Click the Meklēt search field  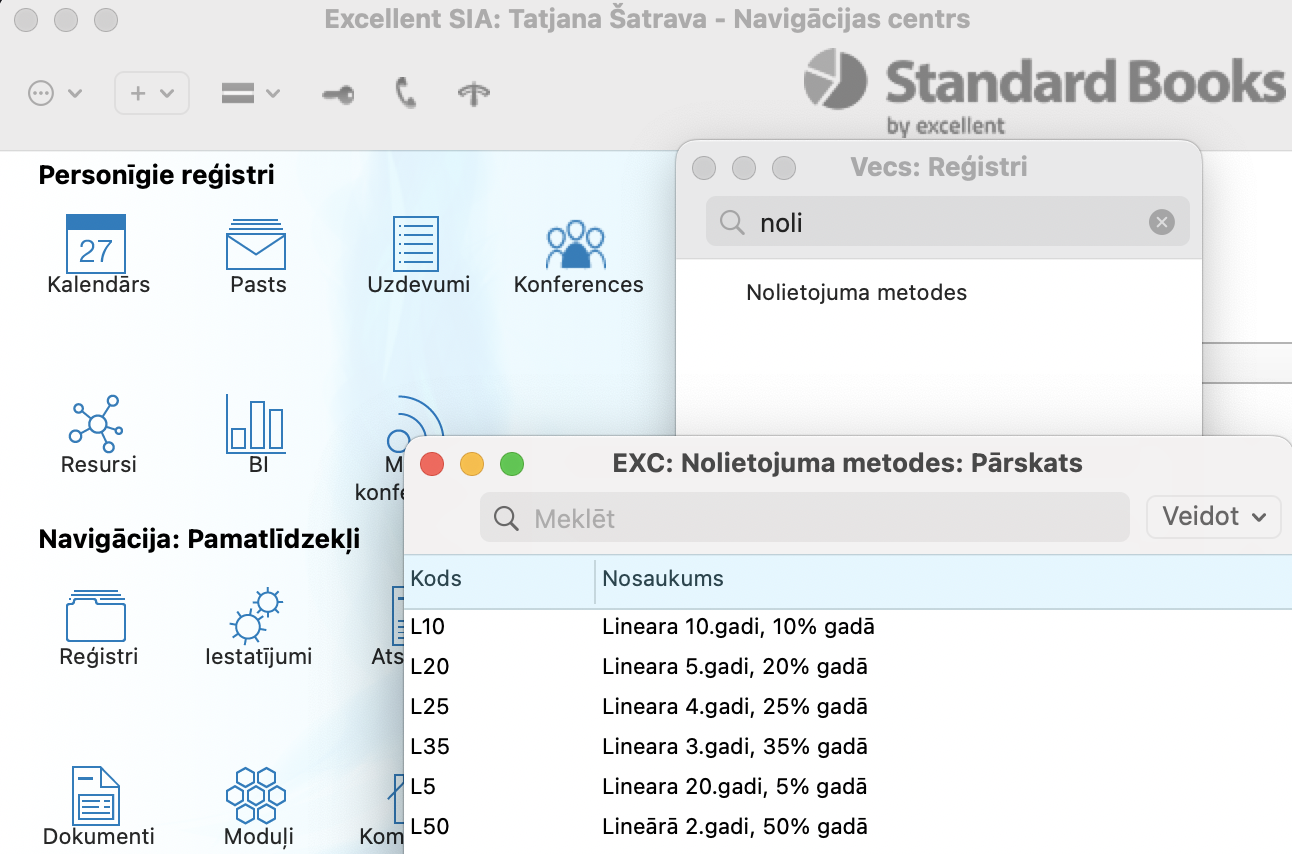pos(804,518)
